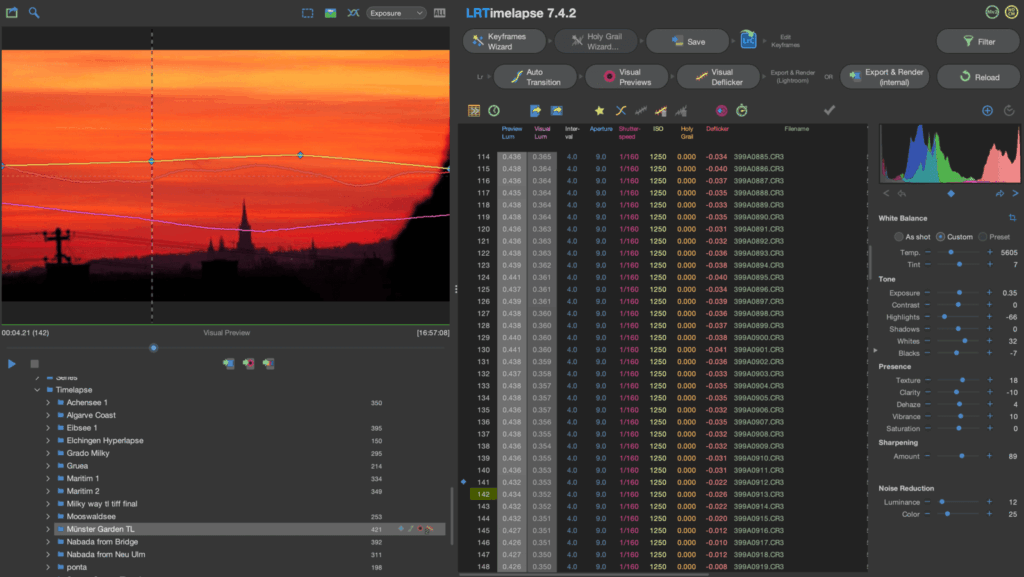Select the As shot white balance option
The image size is (1024, 577).
point(899,237)
